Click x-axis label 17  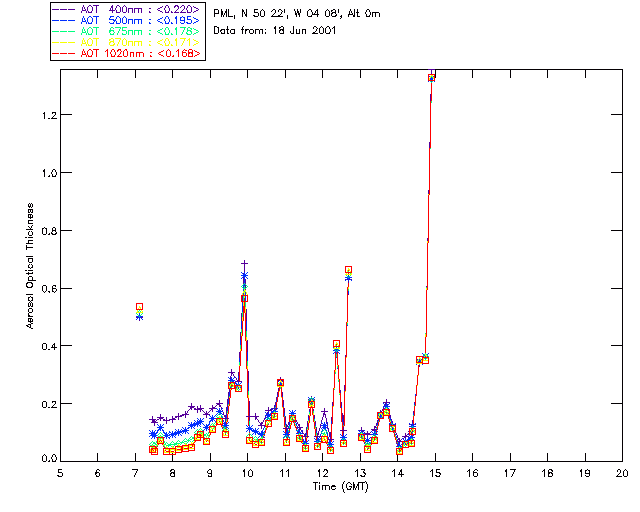tap(510, 473)
